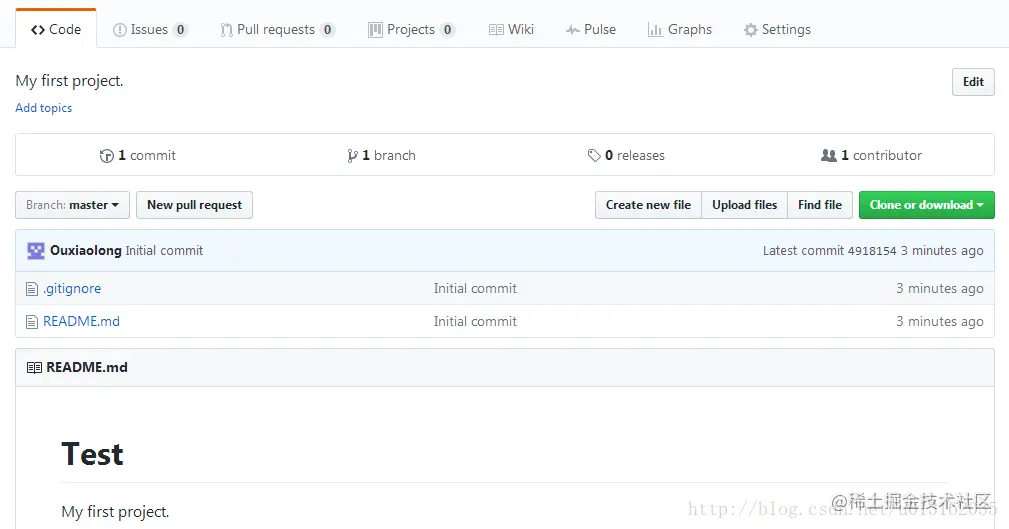Click the releases tag icon
This screenshot has height=529, width=1009.
(x=594, y=155)
